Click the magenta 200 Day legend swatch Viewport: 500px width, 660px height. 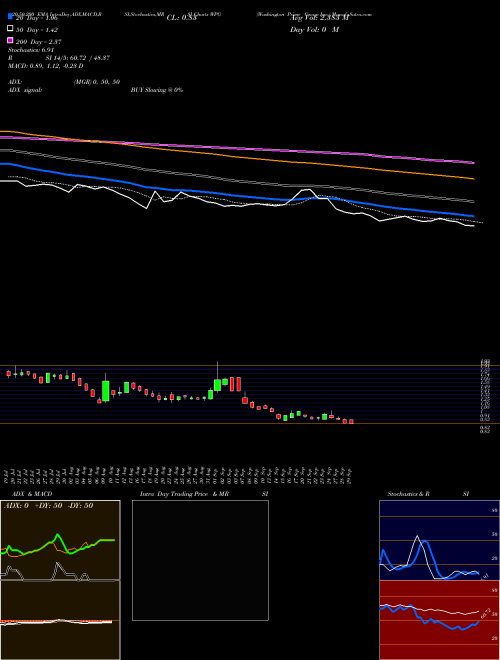(x=10, y=40)
